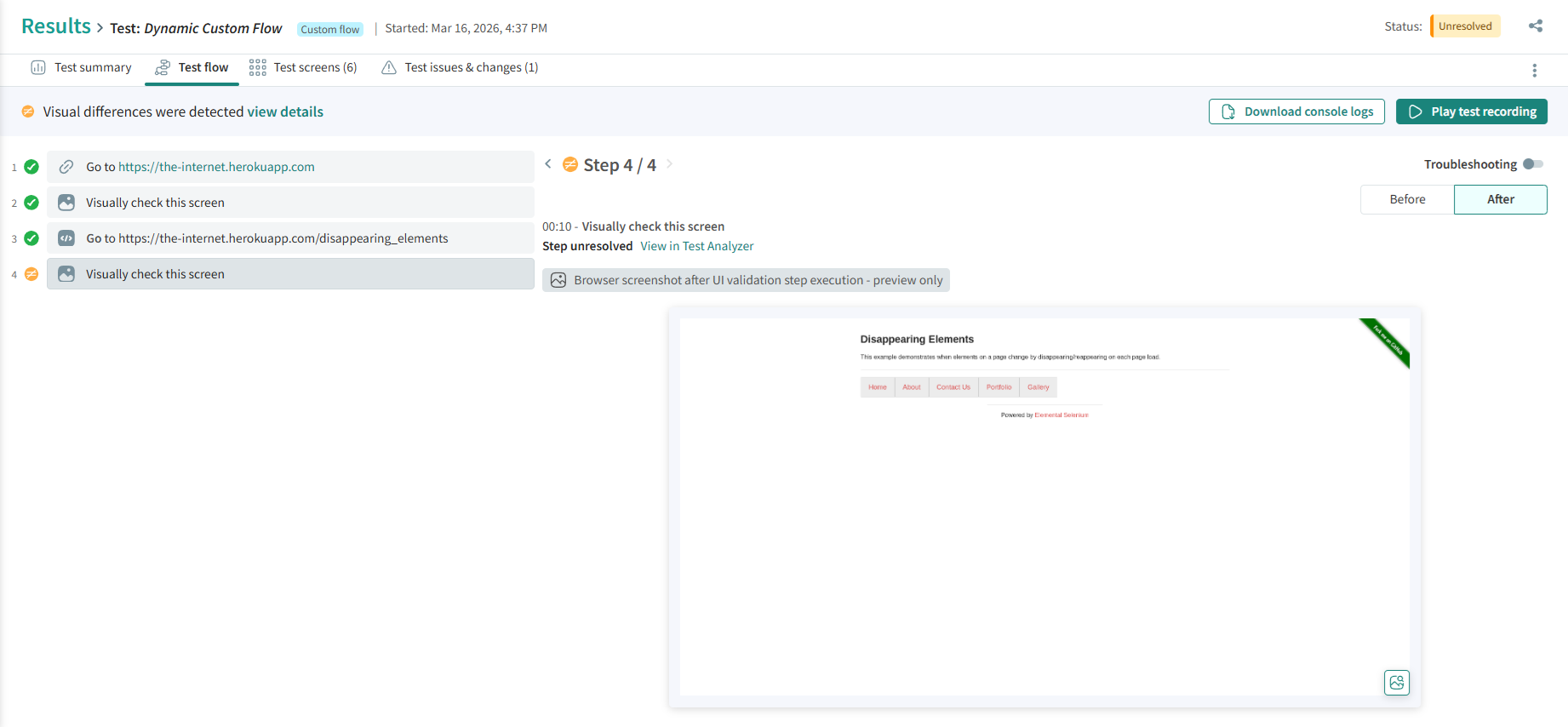Viewport: 1568px width, 727px height.
Task: Click the orange unresolved icon on step 4
Action: point(31,274)
